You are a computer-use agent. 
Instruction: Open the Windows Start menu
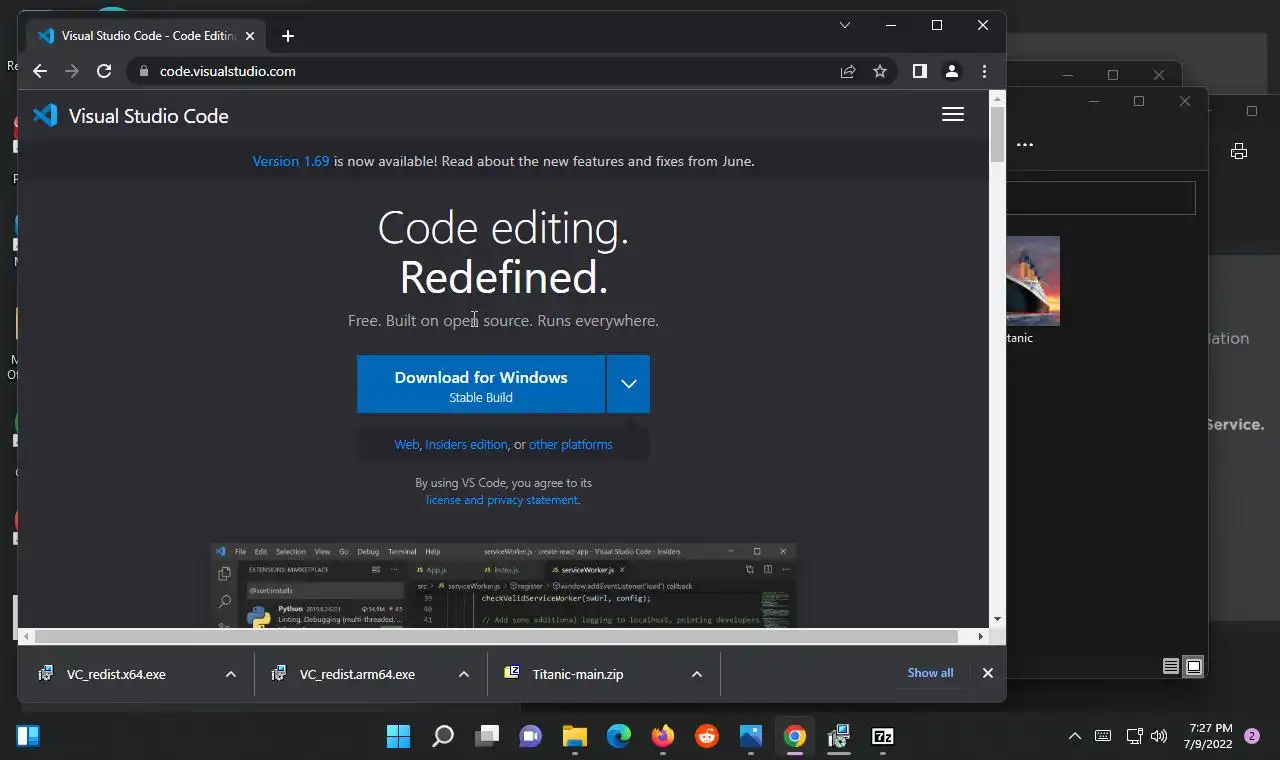pyautogui.click(x=398, y=737)
